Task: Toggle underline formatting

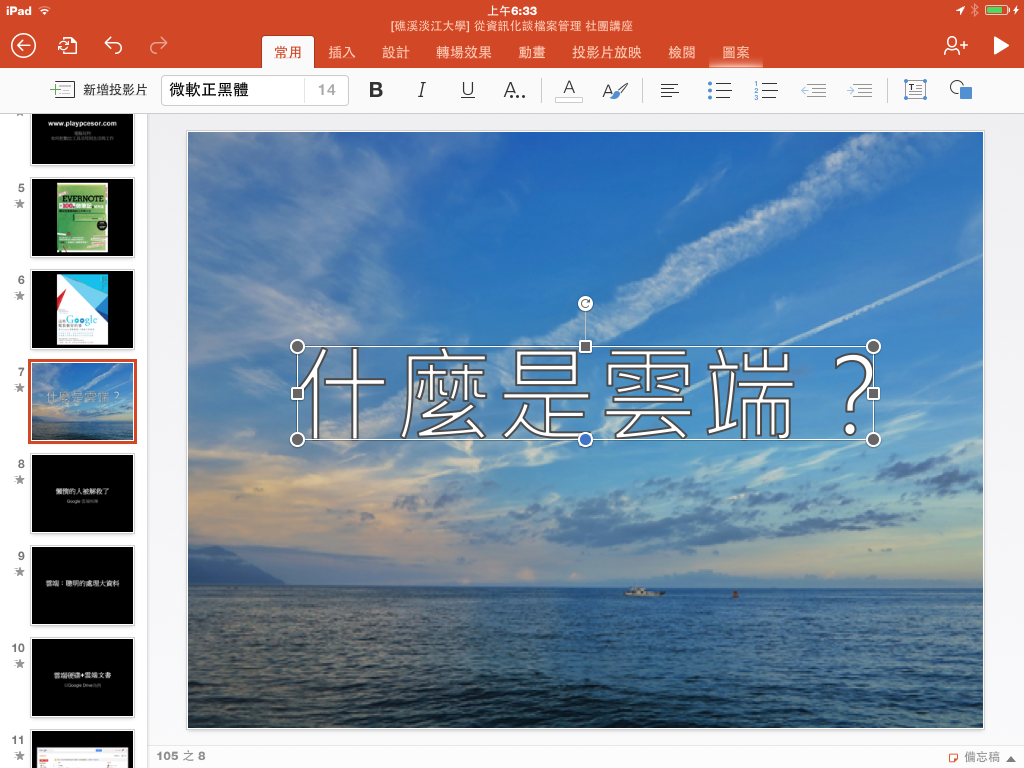Action: click(x=468, y=90)
